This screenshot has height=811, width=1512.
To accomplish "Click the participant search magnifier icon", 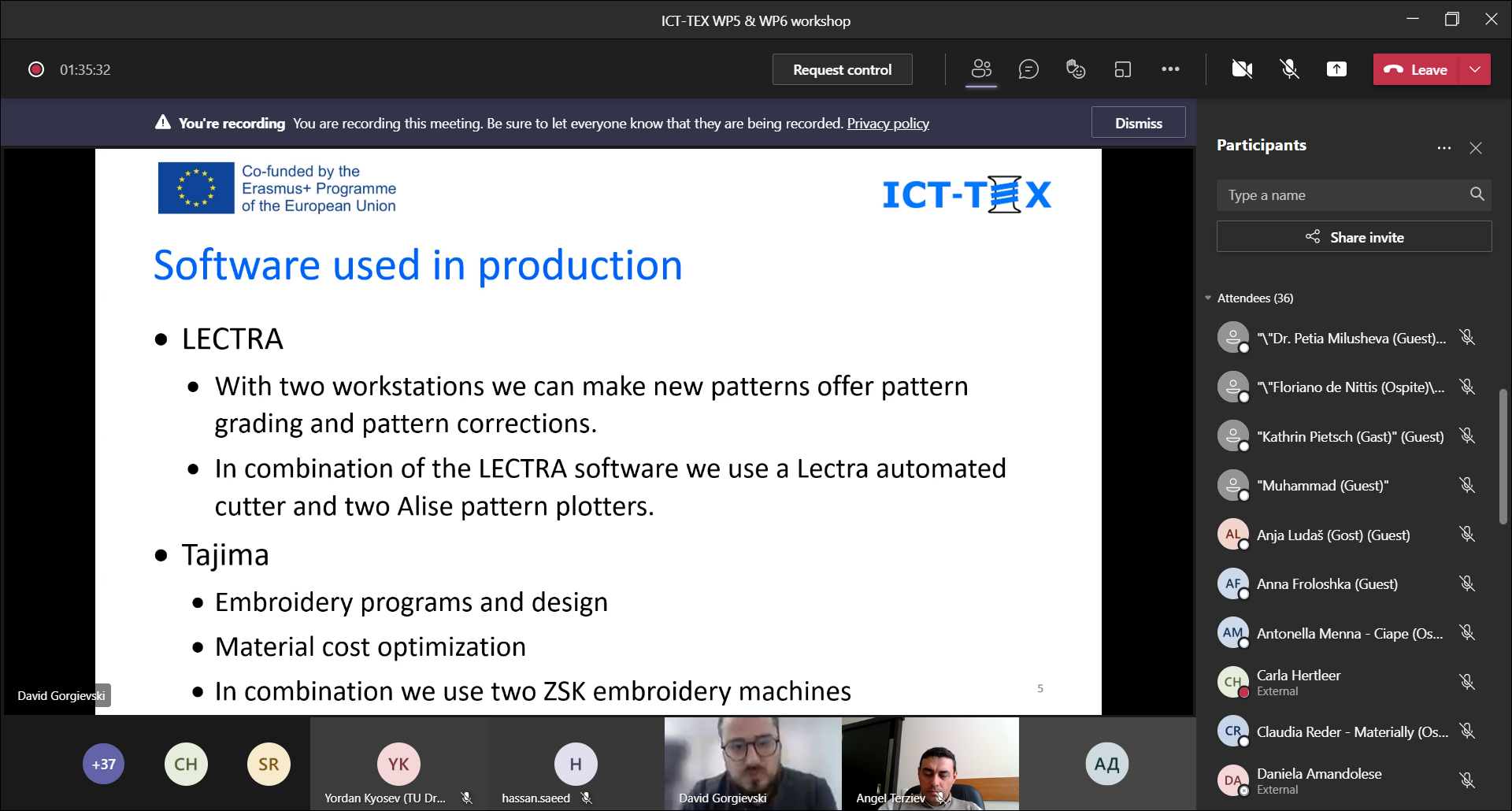I will [x=1477, y=194].
